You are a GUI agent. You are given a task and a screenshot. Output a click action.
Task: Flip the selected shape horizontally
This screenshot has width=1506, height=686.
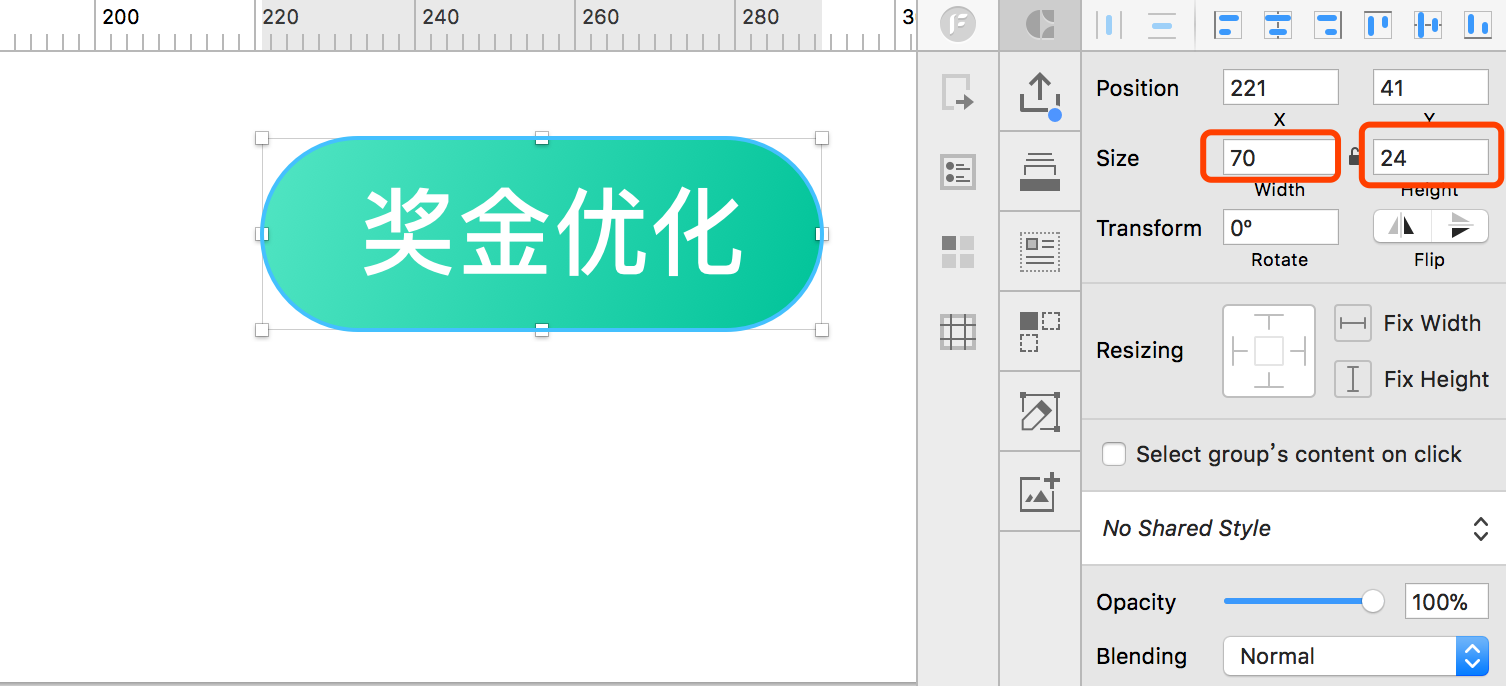point(1401,226)
